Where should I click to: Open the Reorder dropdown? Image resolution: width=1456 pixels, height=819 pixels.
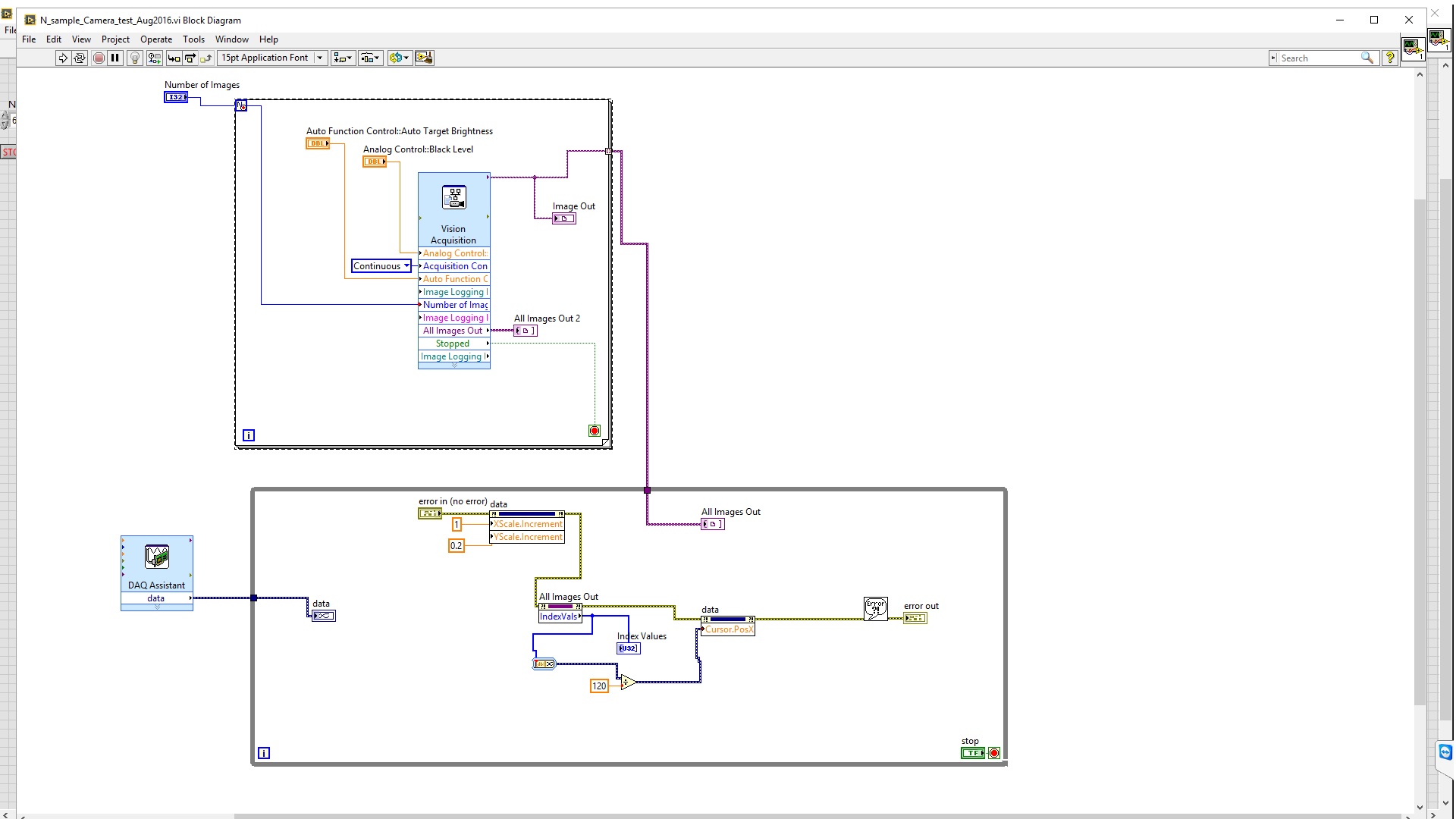[x=399, y=58]
